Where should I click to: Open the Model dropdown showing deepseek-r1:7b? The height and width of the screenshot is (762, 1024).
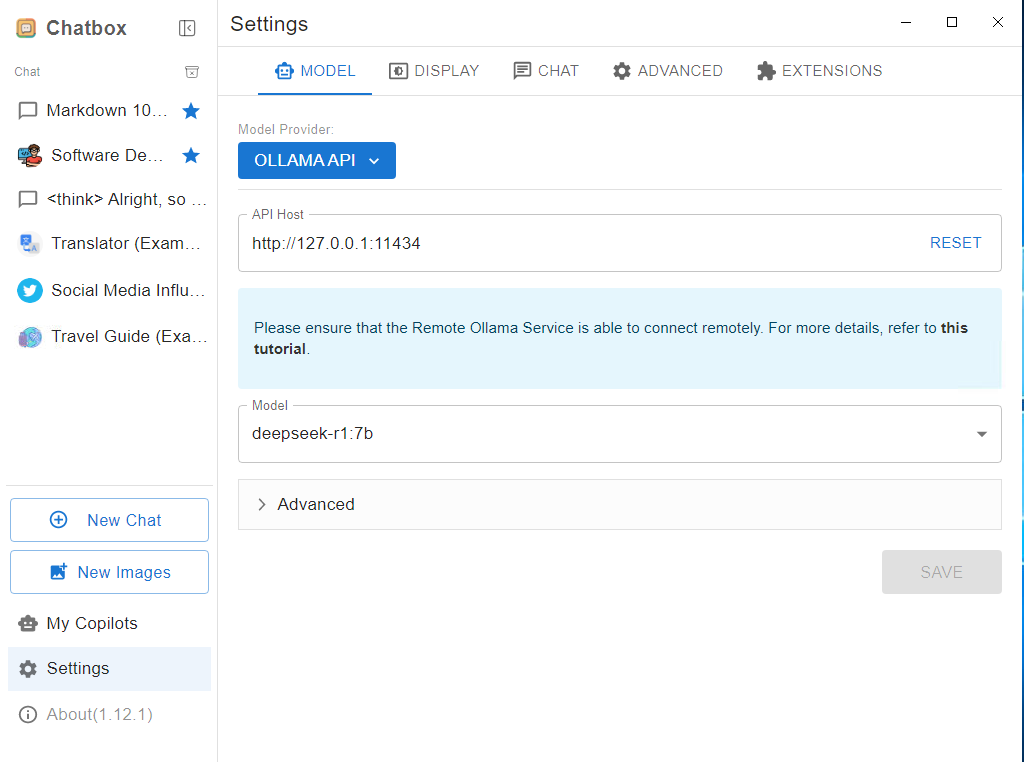(x=620, y=434)
